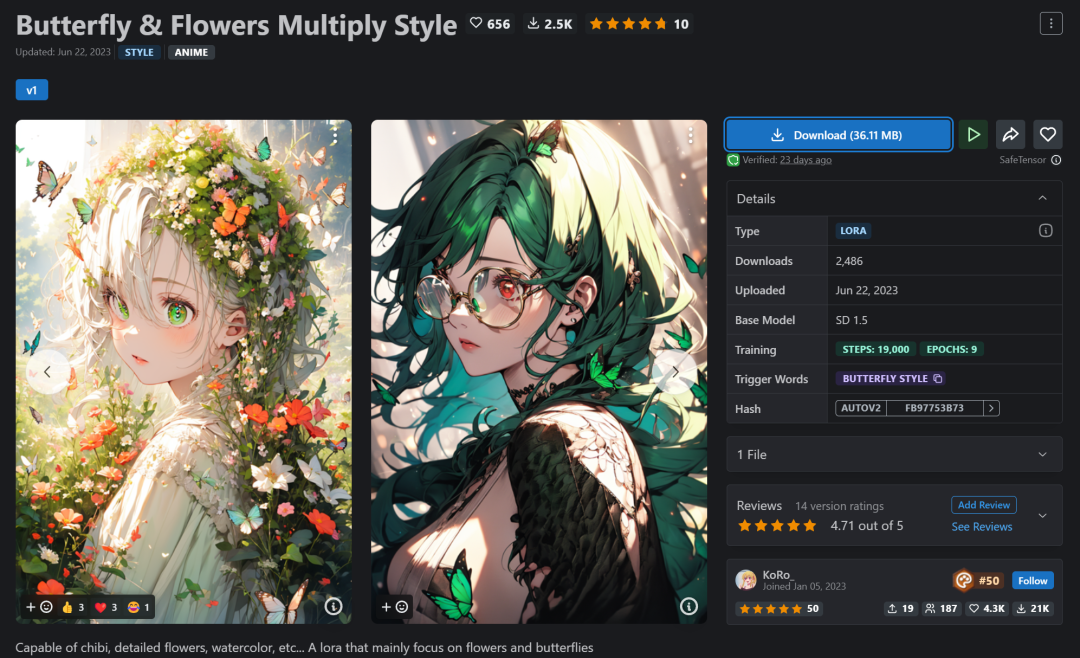Click the Downloads value 2,486
1080x658 pixels.
tap(849, 261)
